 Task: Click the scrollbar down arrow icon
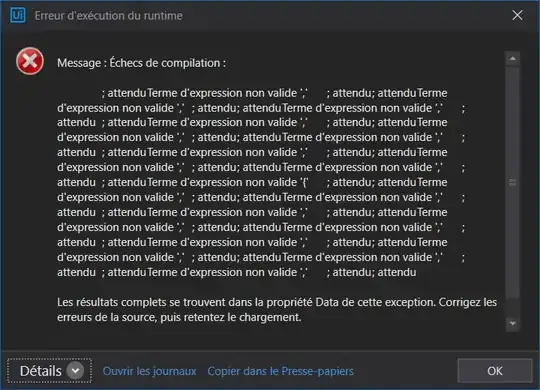pos(512,323)
